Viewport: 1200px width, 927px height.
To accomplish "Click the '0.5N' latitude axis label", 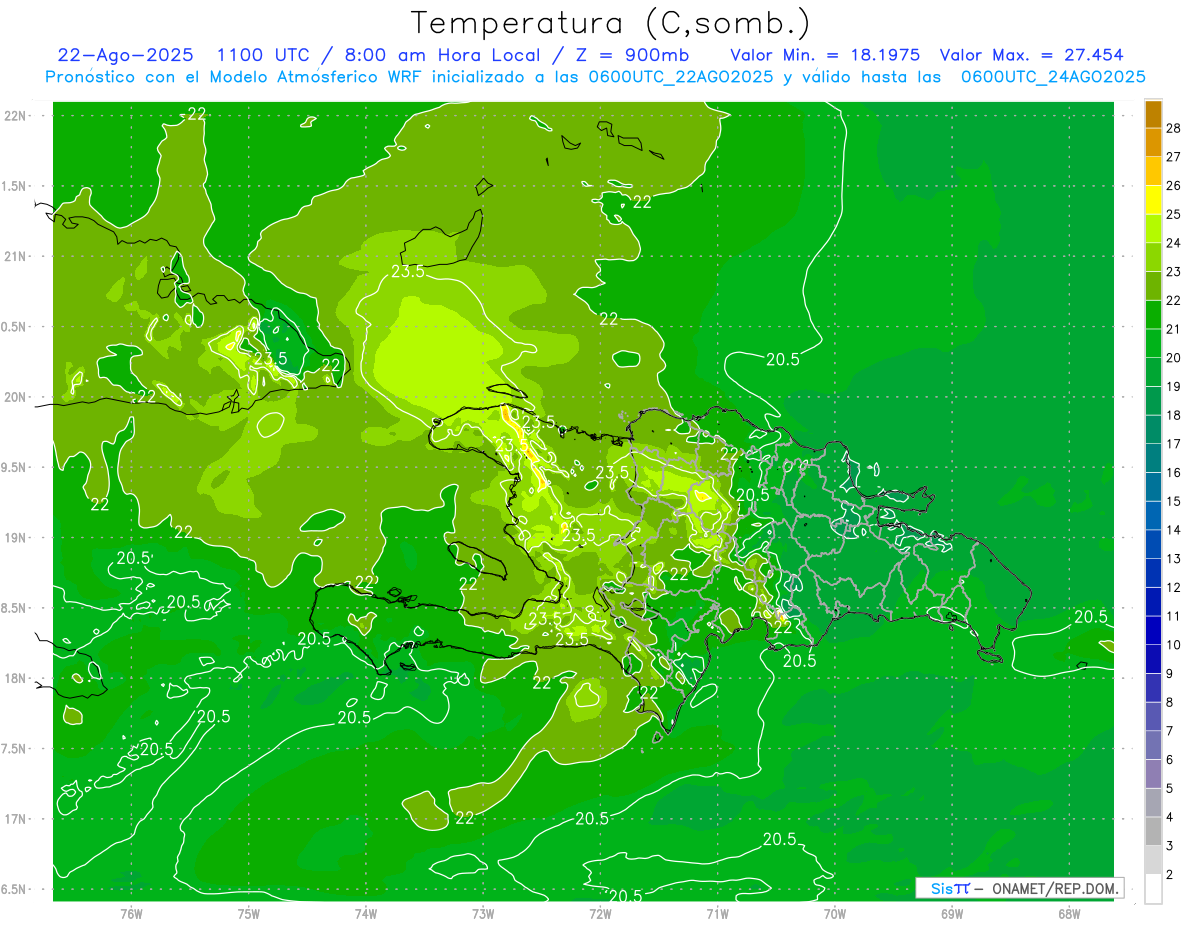I will coord(15,327).
